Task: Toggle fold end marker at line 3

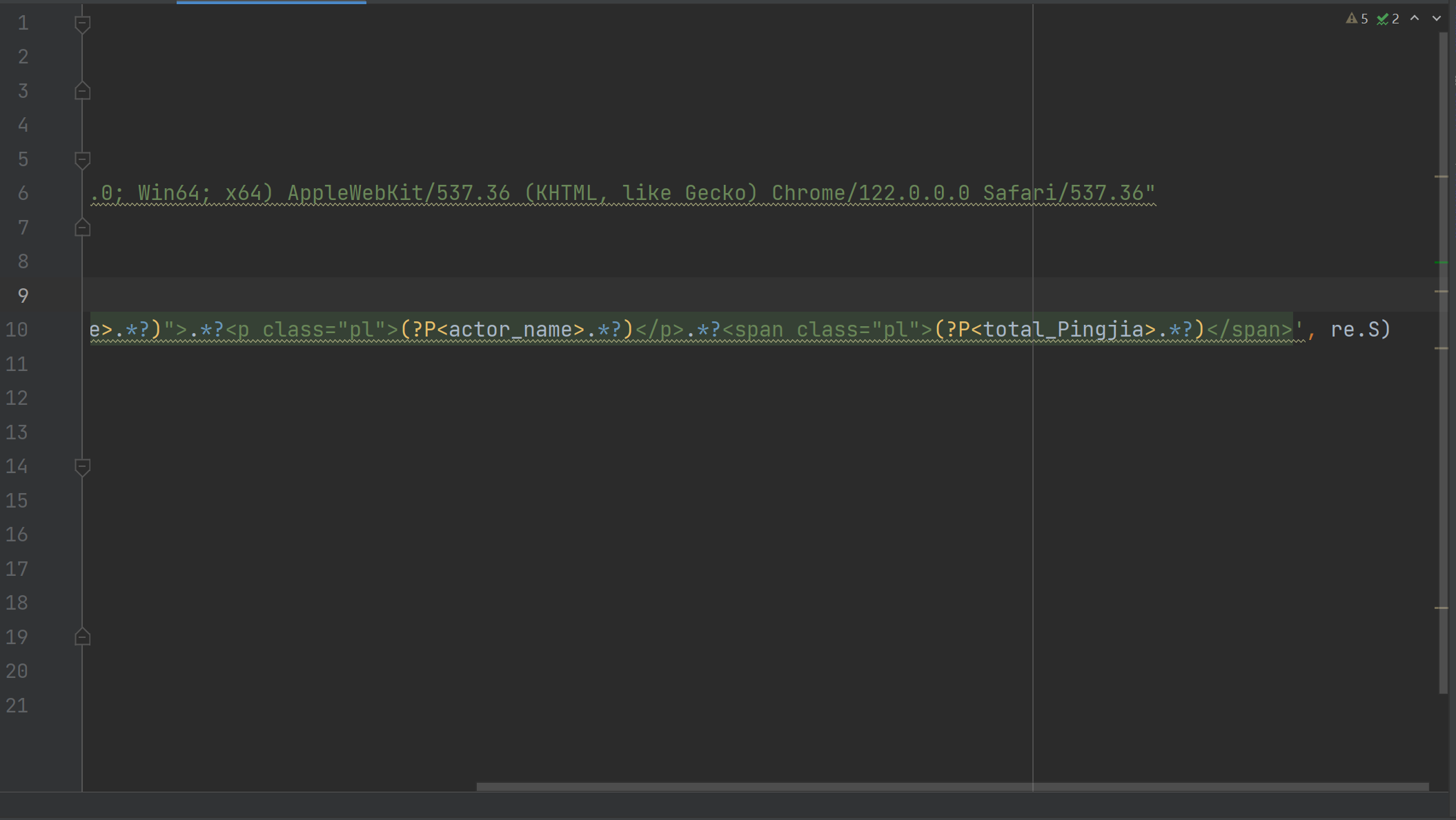Action: pos(82,91)
